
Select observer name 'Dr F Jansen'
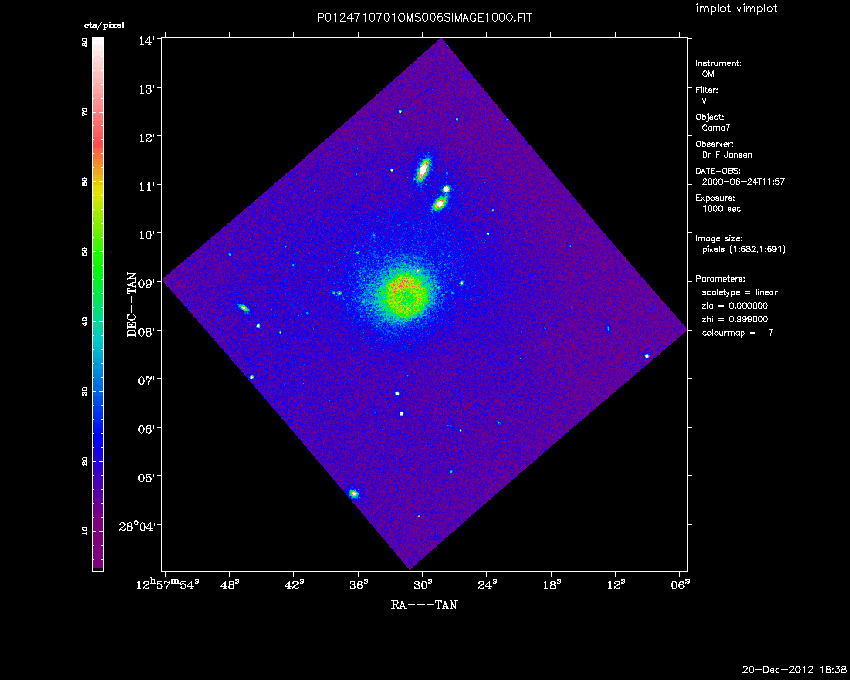[727, 155]
